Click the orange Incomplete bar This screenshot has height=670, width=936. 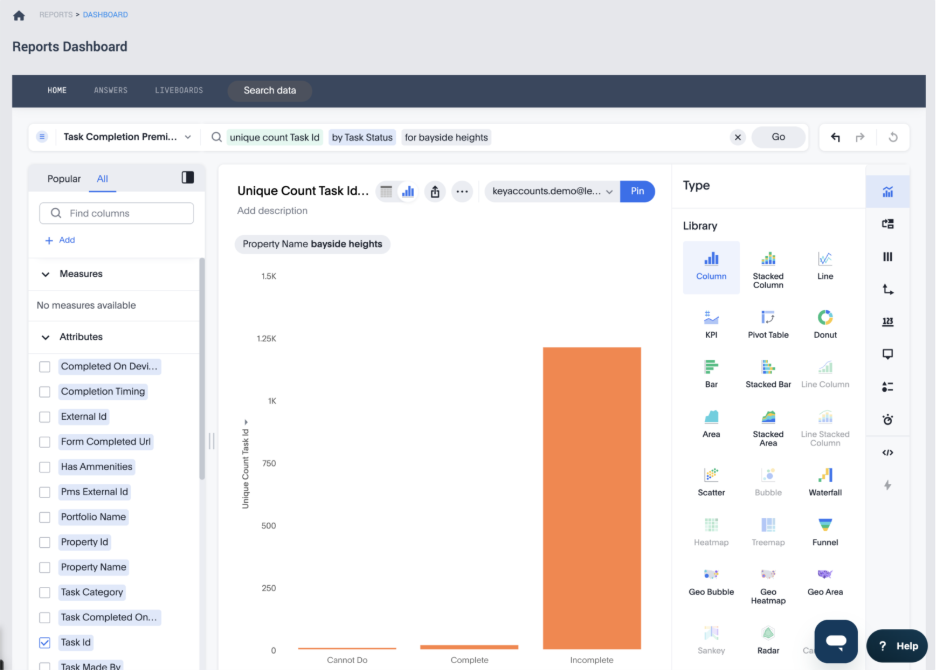591,497
